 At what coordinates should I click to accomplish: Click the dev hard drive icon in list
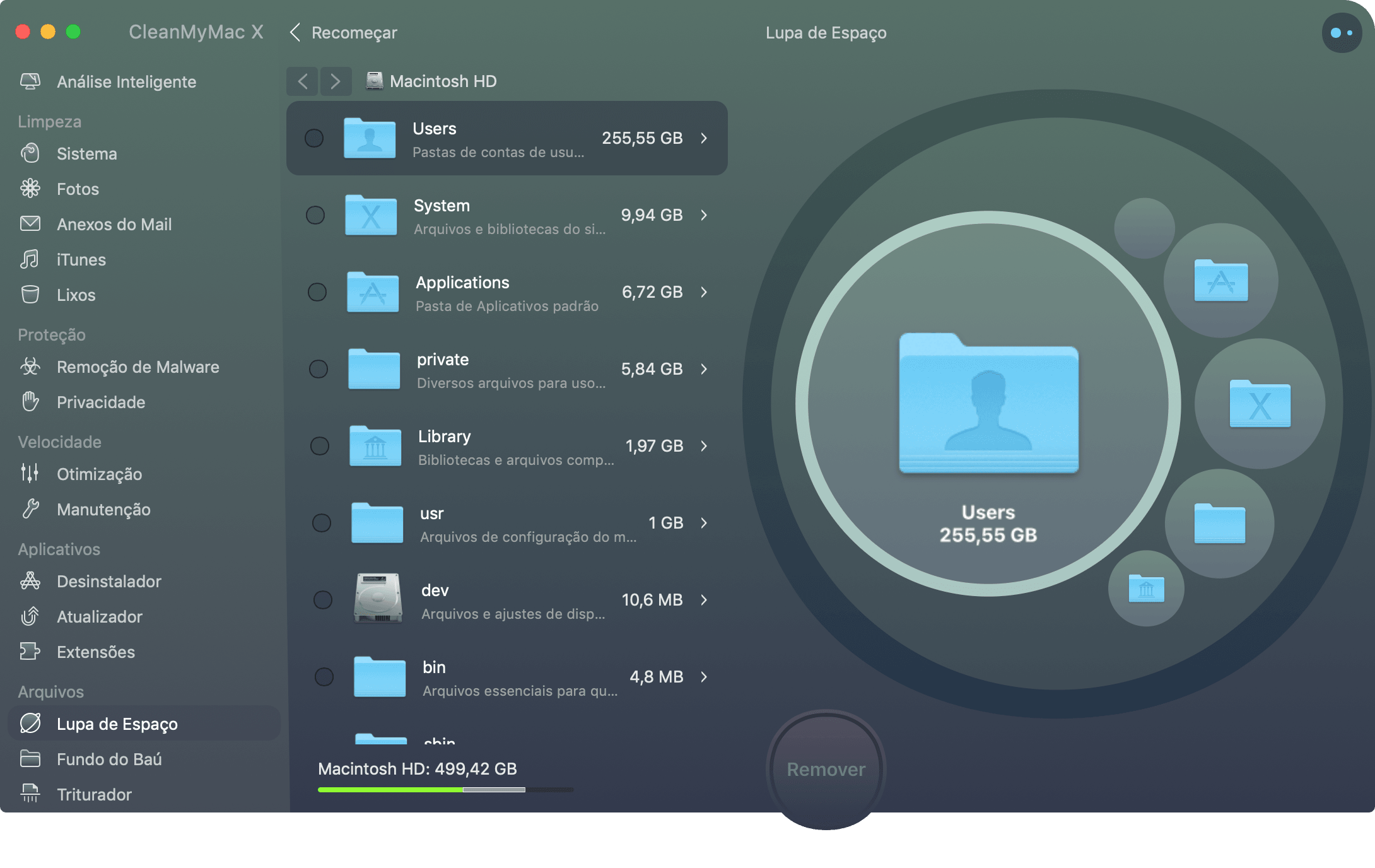(x=378, y=598)
